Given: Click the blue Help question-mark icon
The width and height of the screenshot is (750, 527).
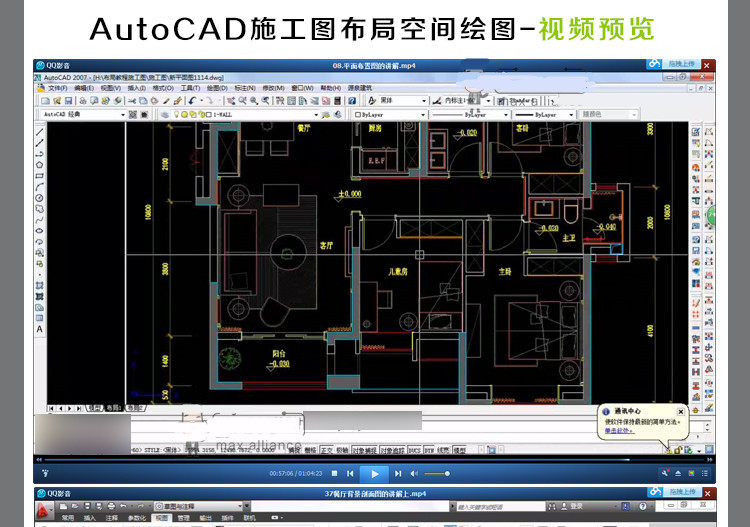Looking at the screenshot, I should click(x=352, y=101).
